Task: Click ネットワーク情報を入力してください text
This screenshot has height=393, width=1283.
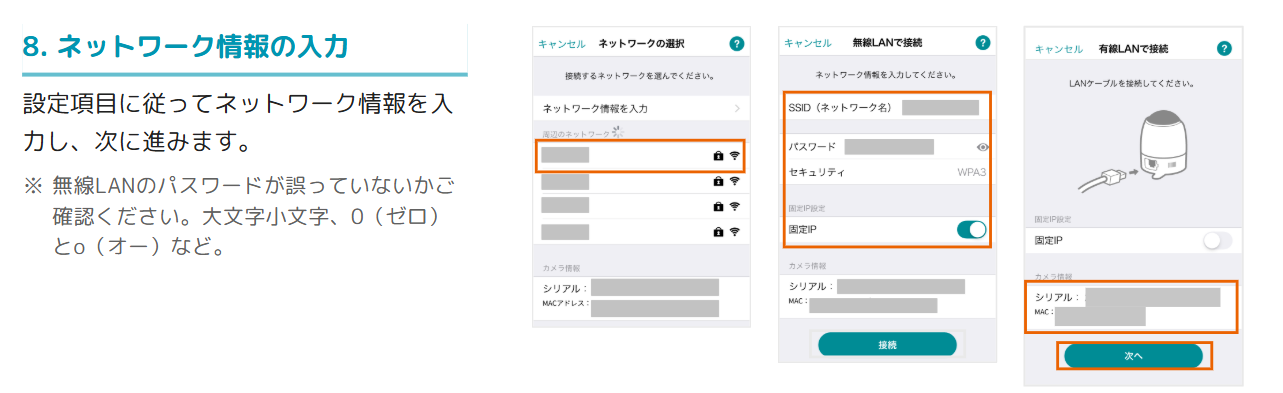Action: [x=886, y=74]
